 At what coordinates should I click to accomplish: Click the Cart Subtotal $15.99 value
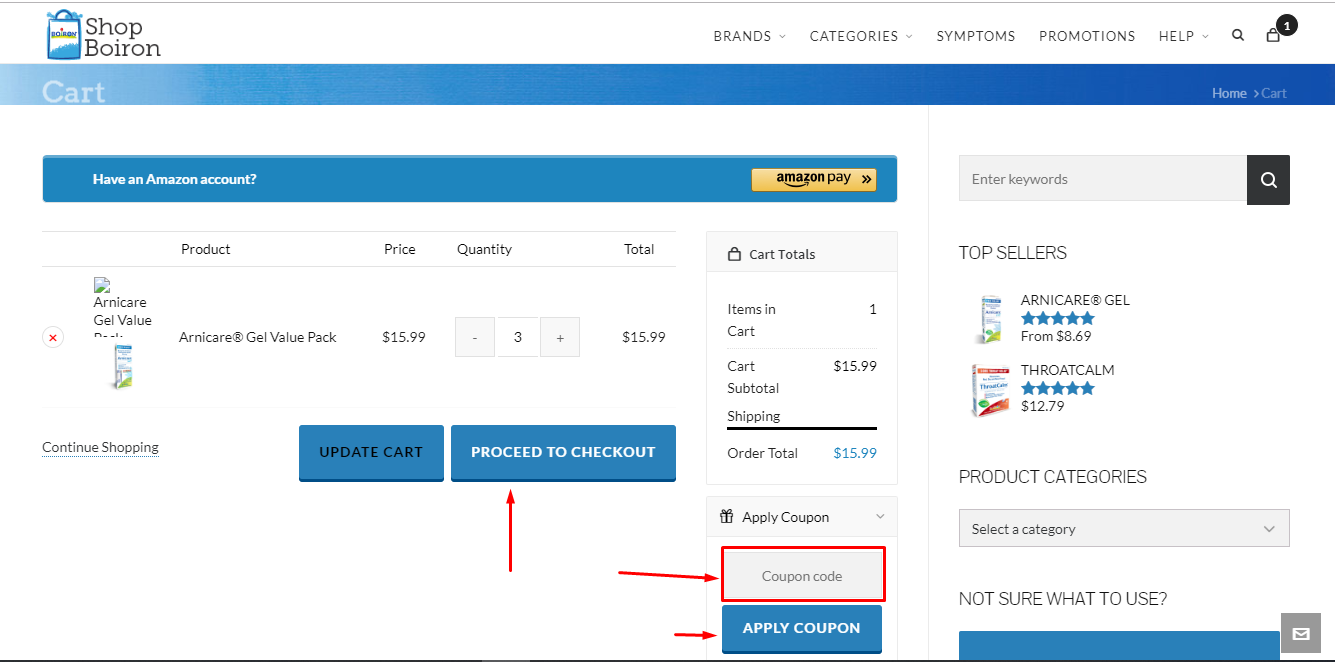855,366
